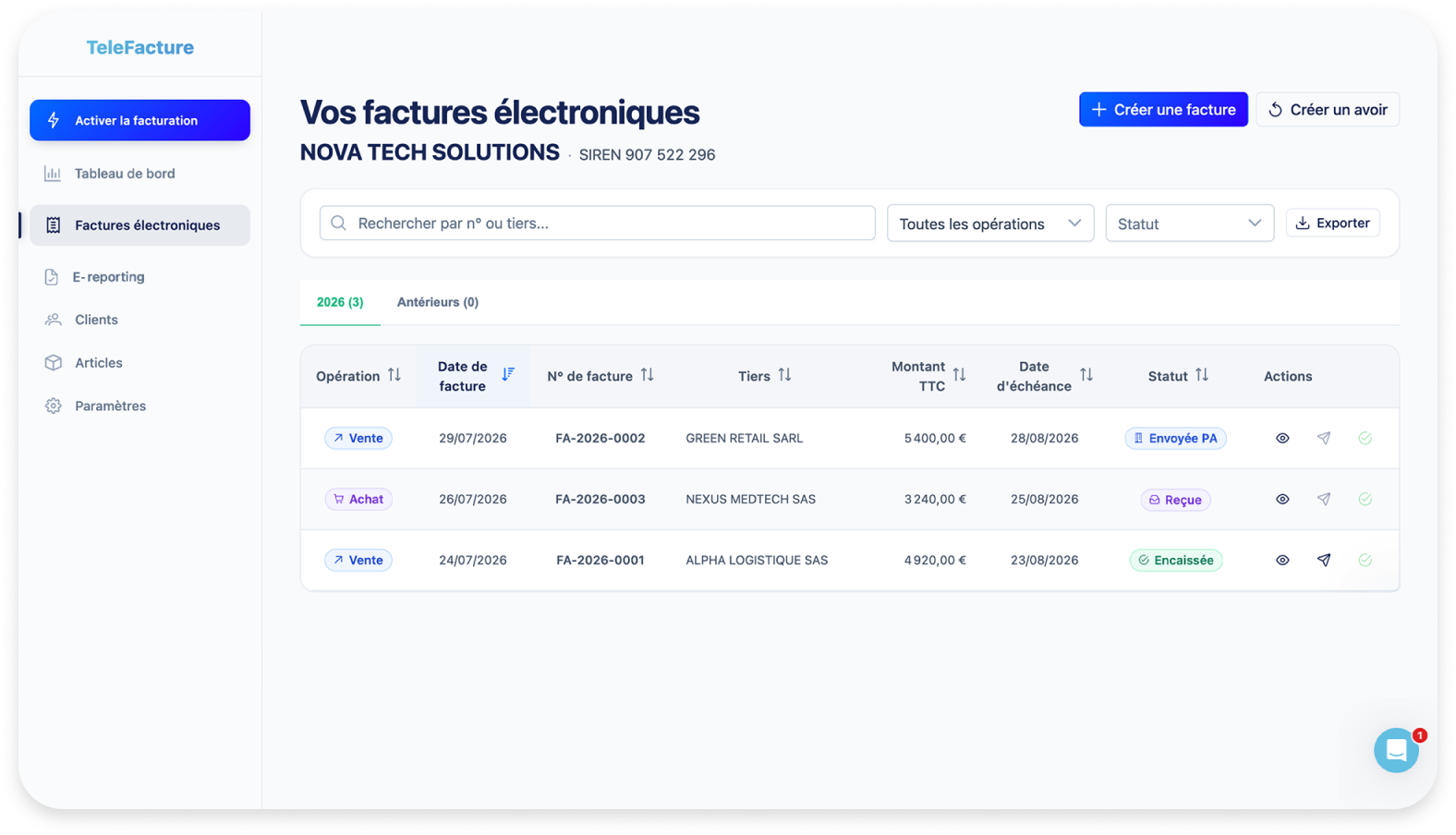1456x835 pixels.
Task: Click ALPHA LOGISTIQUE SAS tiers name
Action: pyautogui.click(x=757, y=560)
